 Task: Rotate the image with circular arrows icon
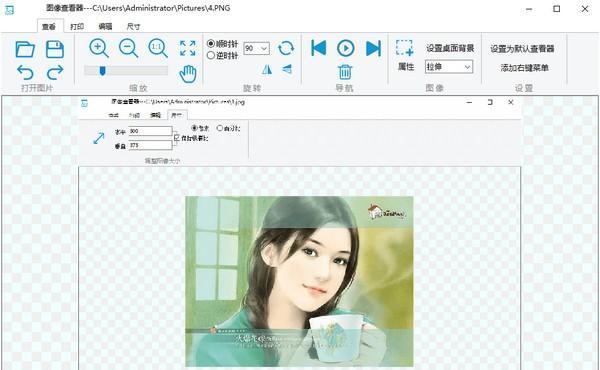(286, 48)
